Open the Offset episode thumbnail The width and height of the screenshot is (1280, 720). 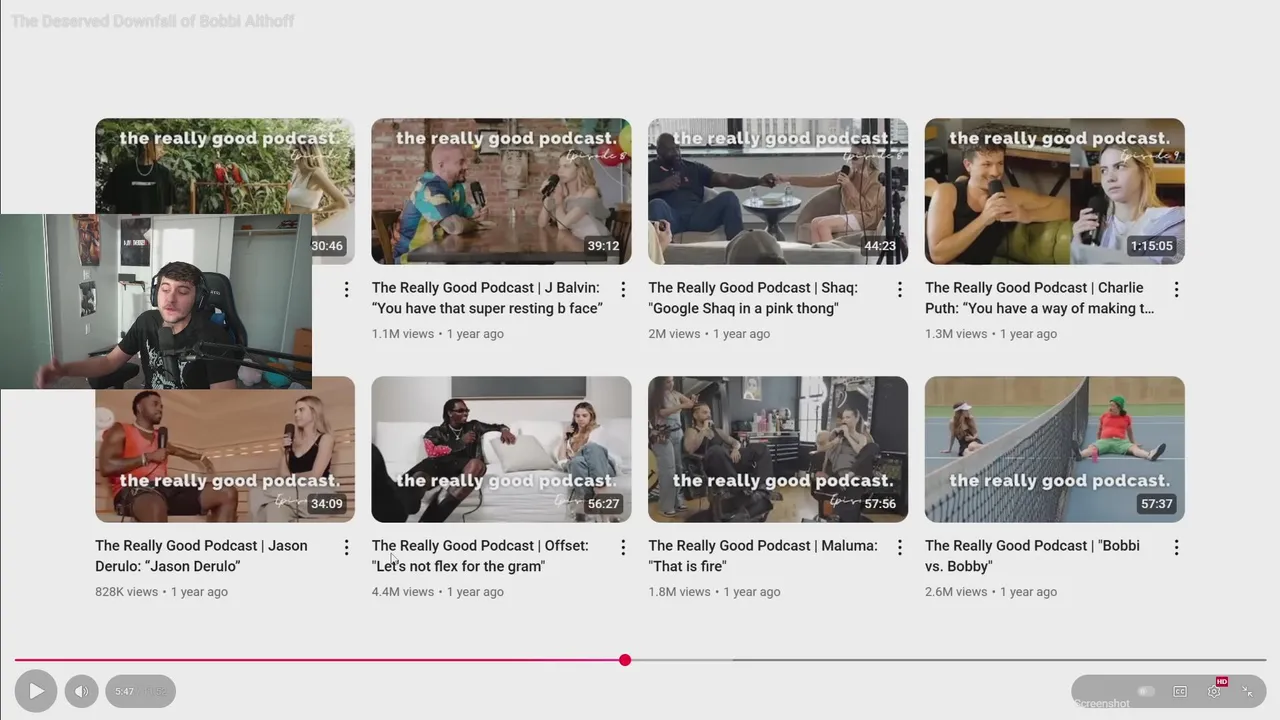coord(501,449)
